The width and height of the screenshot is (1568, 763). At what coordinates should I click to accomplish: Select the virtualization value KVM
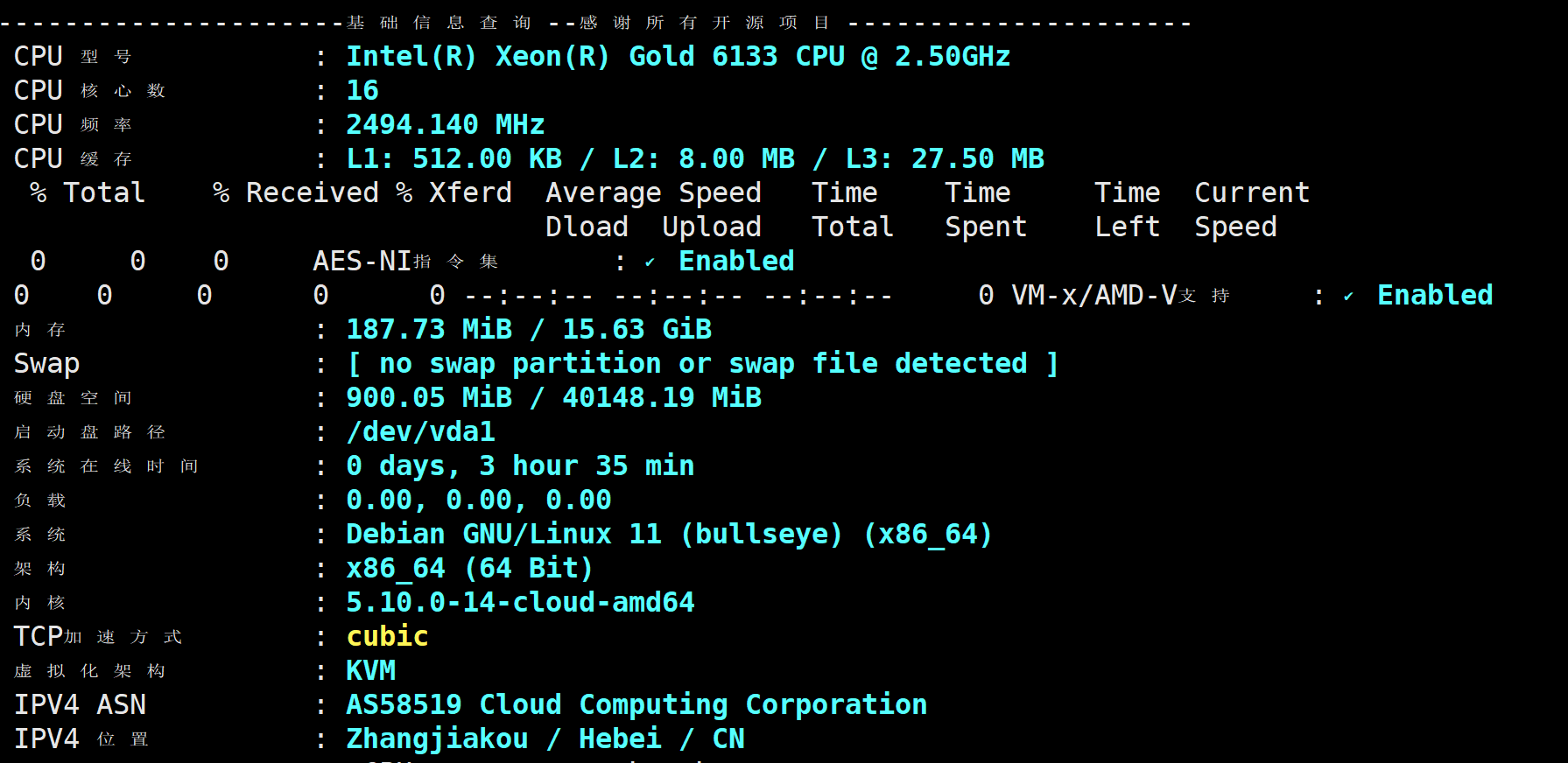point(371,670)
